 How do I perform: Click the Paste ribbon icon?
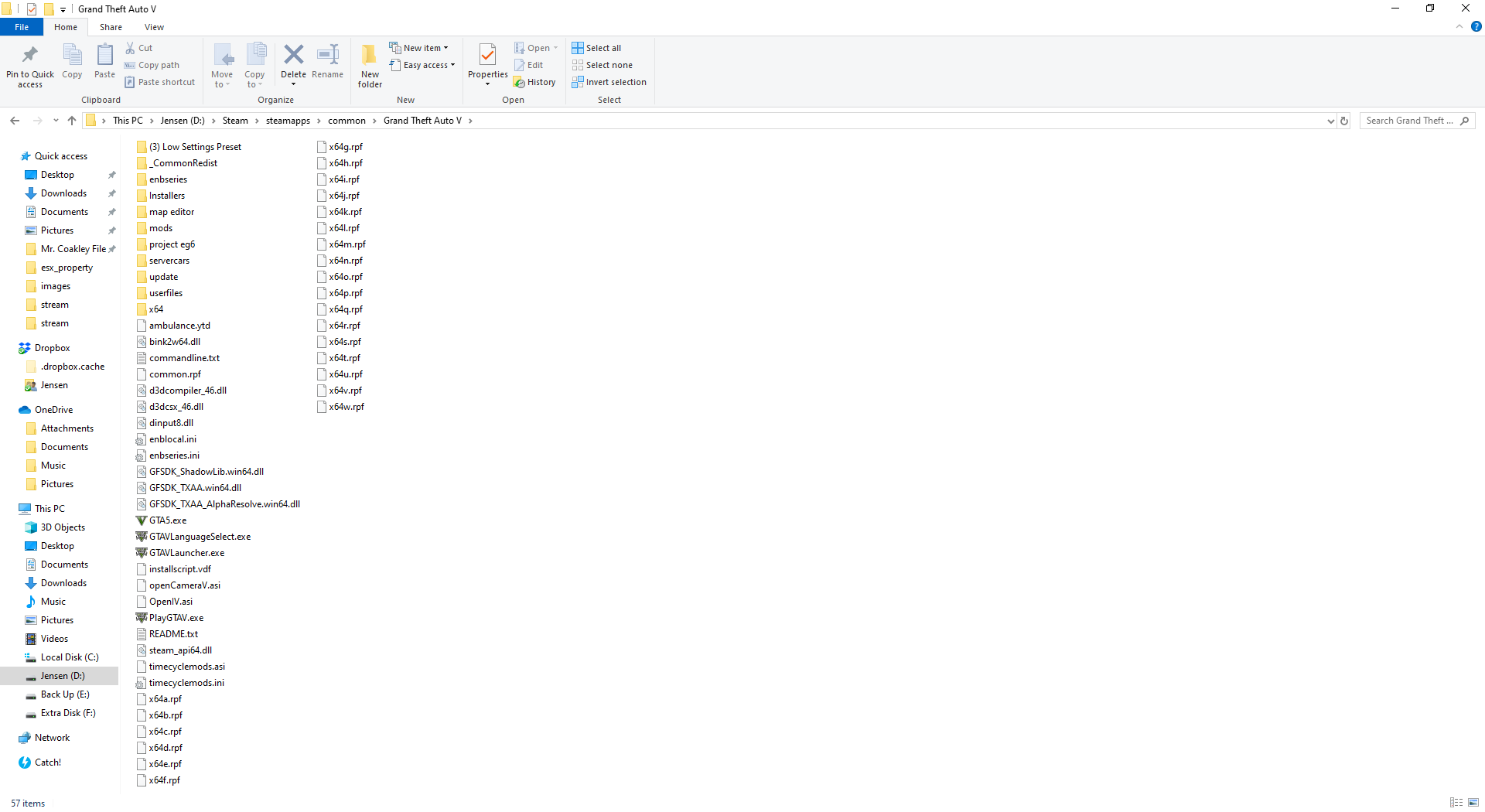(x=104, y=56)
